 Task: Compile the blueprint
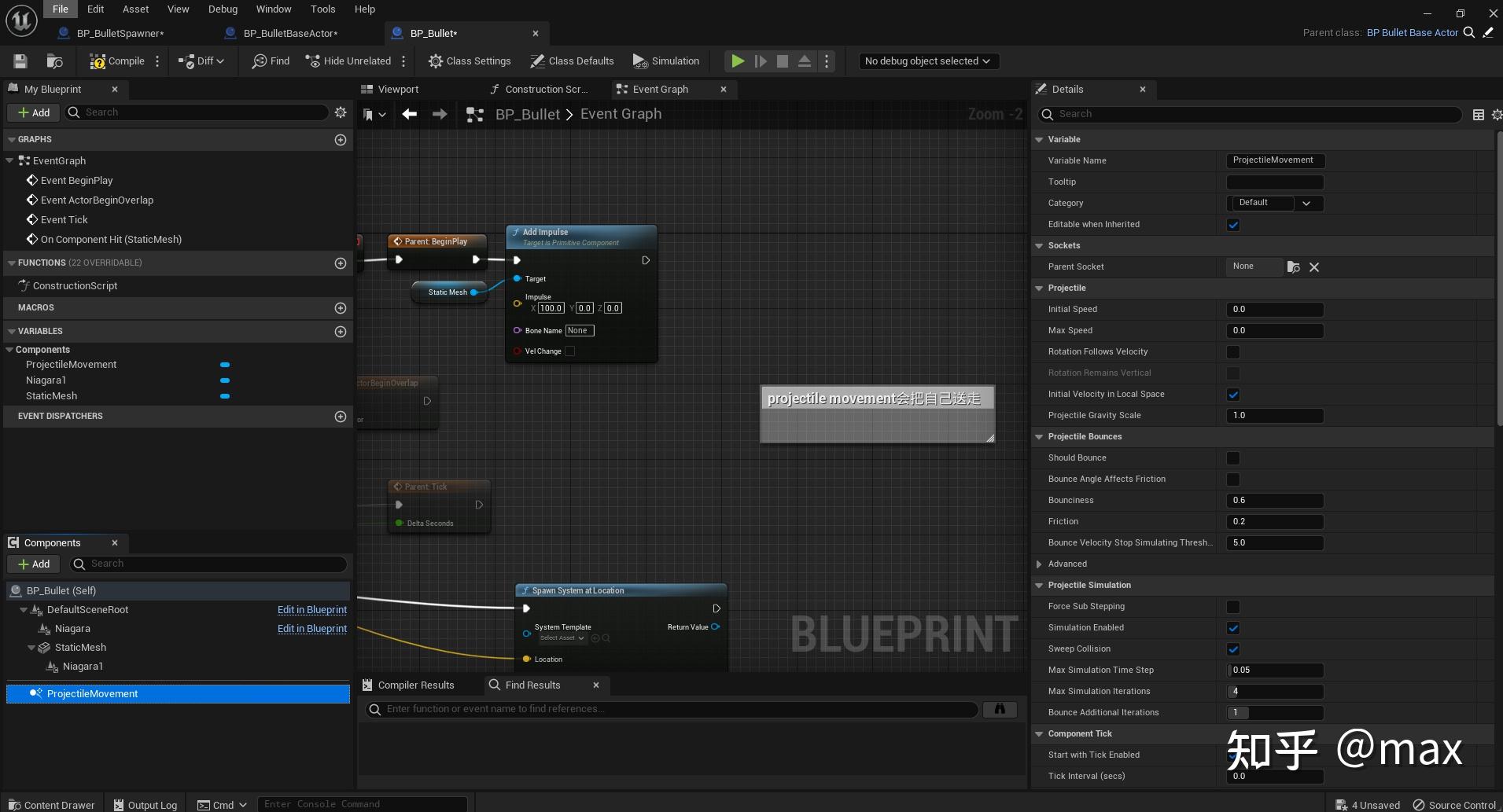(117, 61)
